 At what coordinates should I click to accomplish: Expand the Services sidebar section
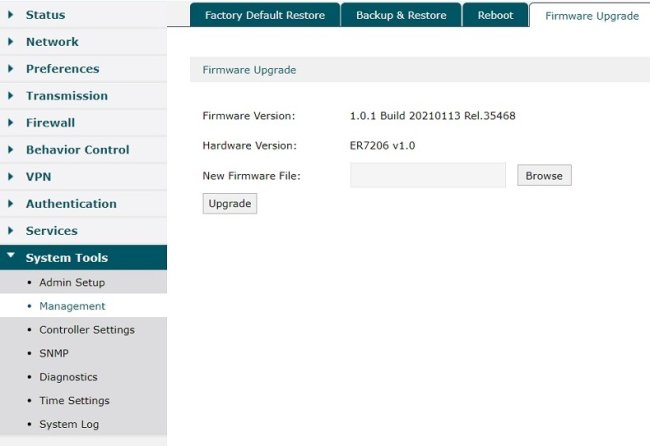coord(51,231)
